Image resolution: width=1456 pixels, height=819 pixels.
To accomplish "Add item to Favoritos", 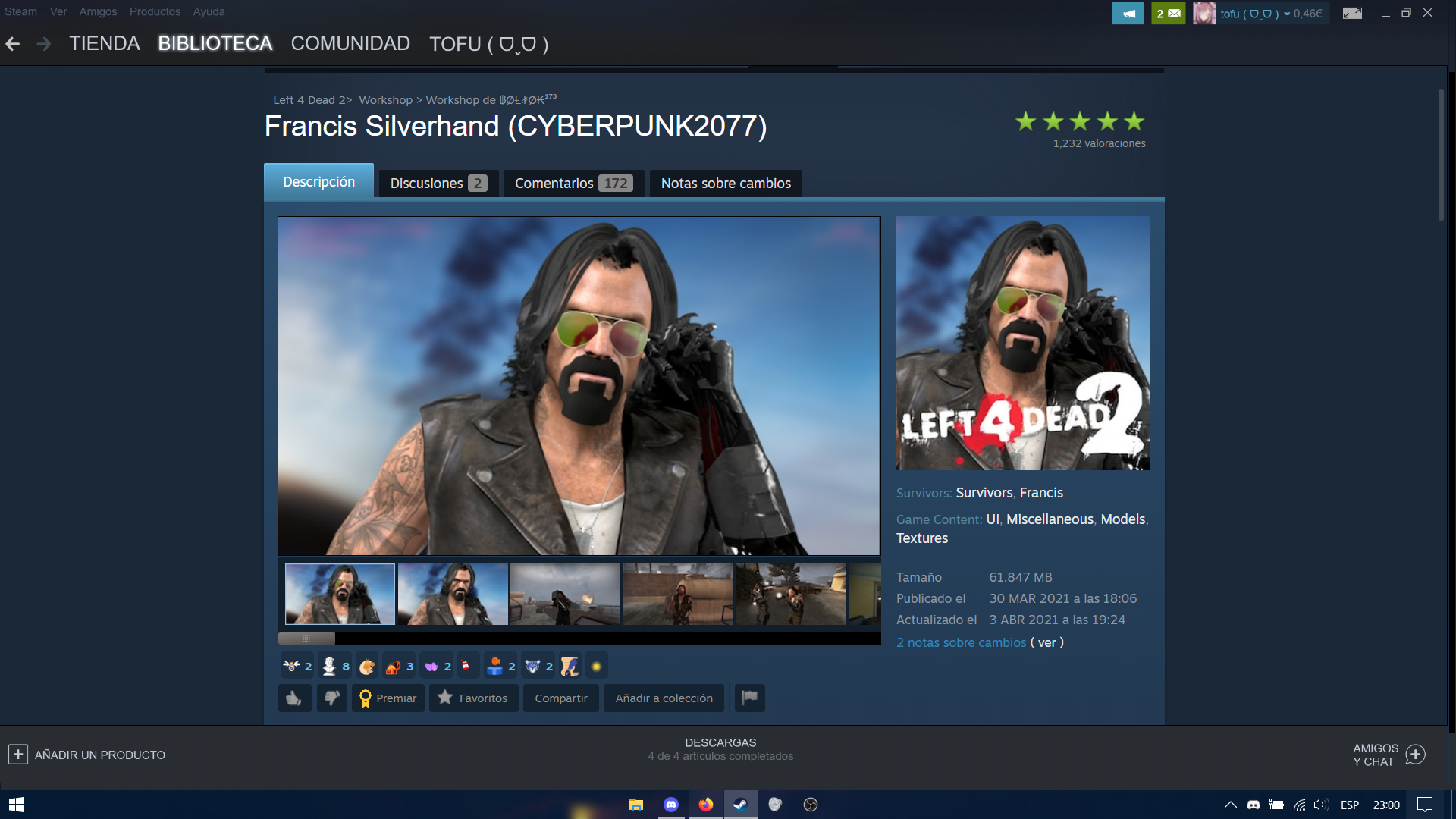I will [473, 698].
